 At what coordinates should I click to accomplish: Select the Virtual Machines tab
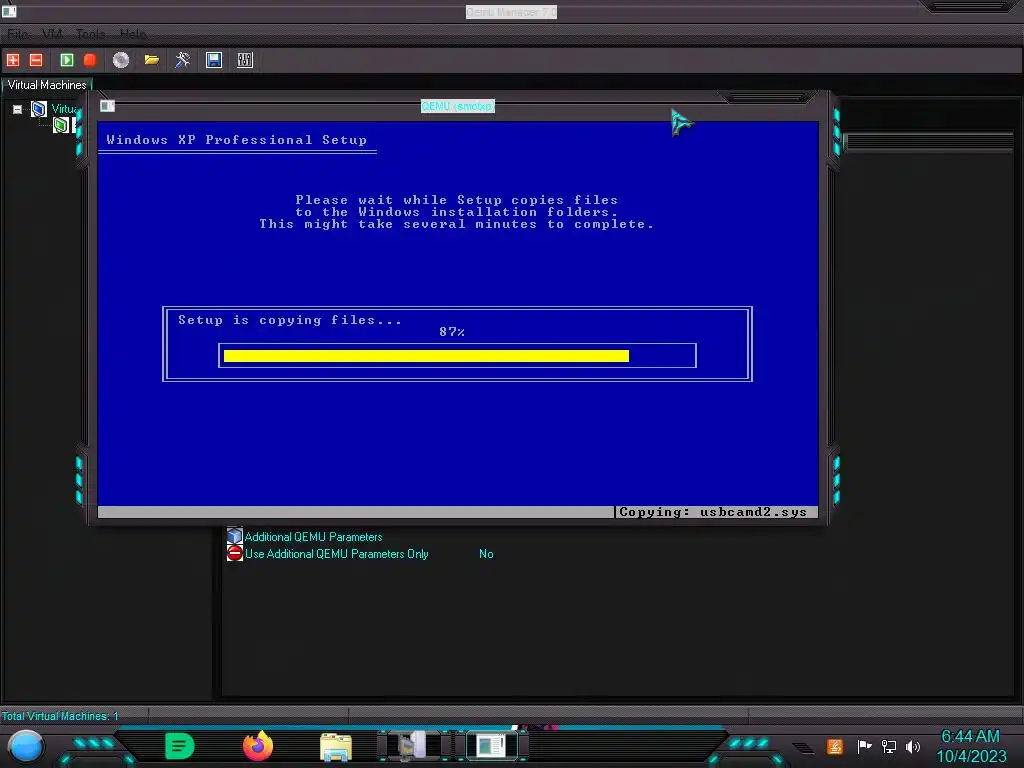pyautogui.click(x=47, y=85)
